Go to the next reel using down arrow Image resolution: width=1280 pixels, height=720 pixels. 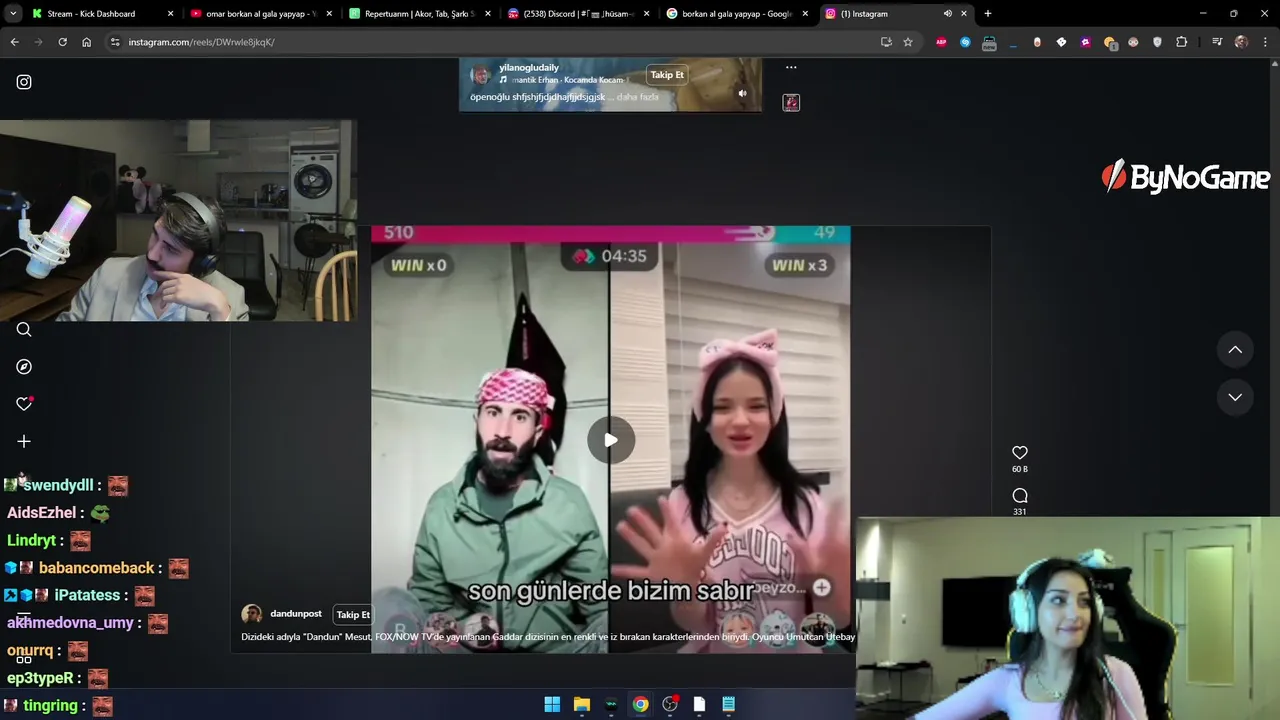(x=1235, y=397)
